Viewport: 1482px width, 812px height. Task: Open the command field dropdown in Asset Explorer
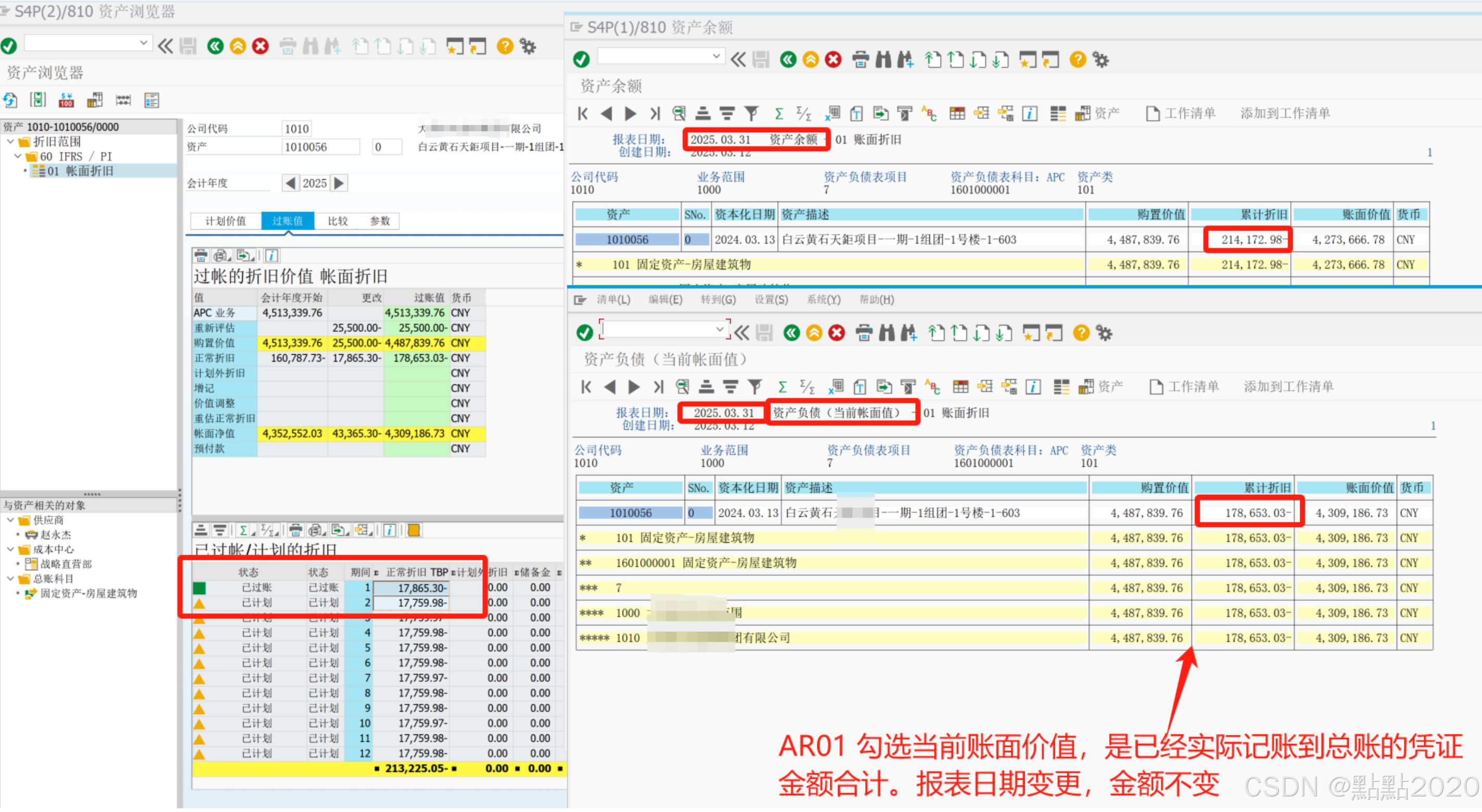143,43
